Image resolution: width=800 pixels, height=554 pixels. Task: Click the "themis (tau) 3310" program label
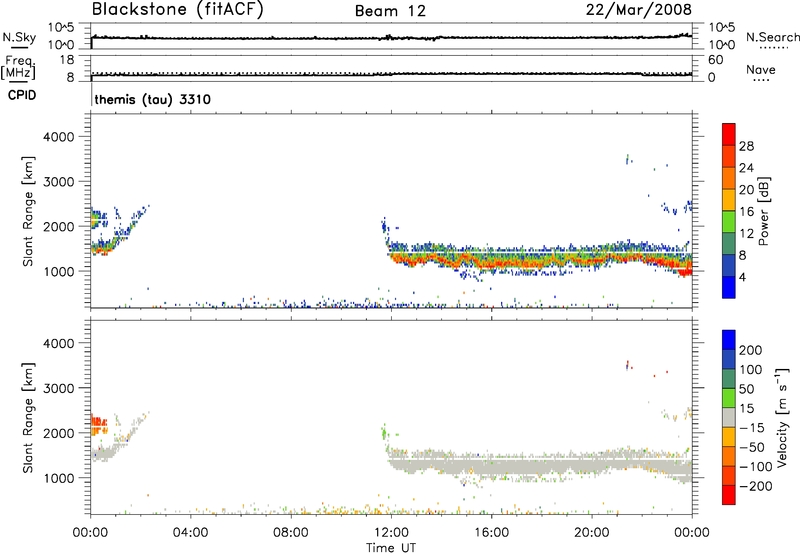(153, 99)
